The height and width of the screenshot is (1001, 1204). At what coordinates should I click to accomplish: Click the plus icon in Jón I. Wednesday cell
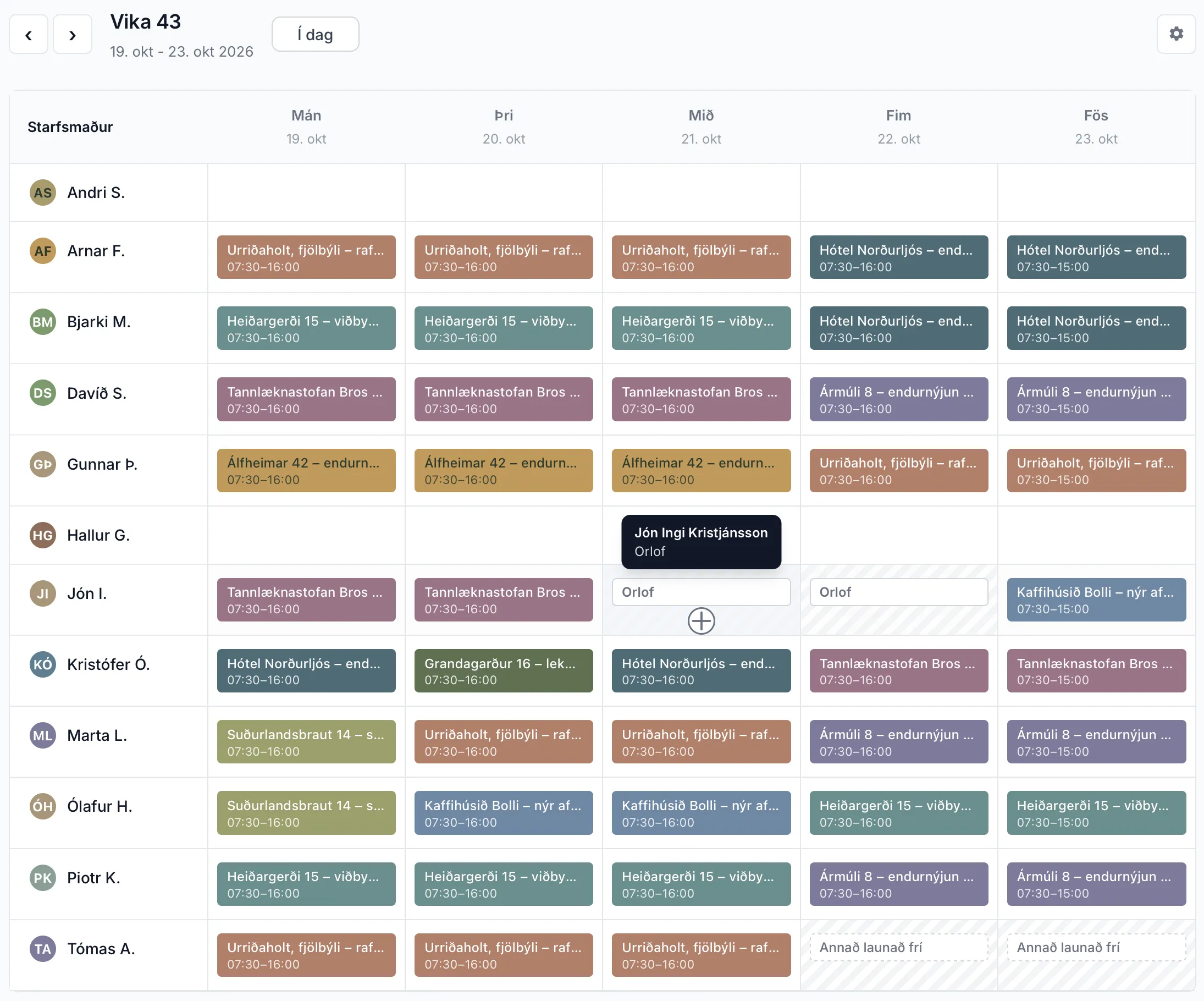[701, 621]
